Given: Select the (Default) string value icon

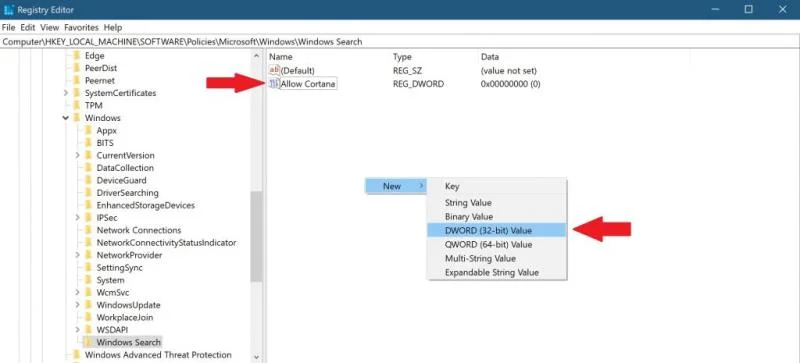Looking at the screenshot, I should tap(274, 70).
